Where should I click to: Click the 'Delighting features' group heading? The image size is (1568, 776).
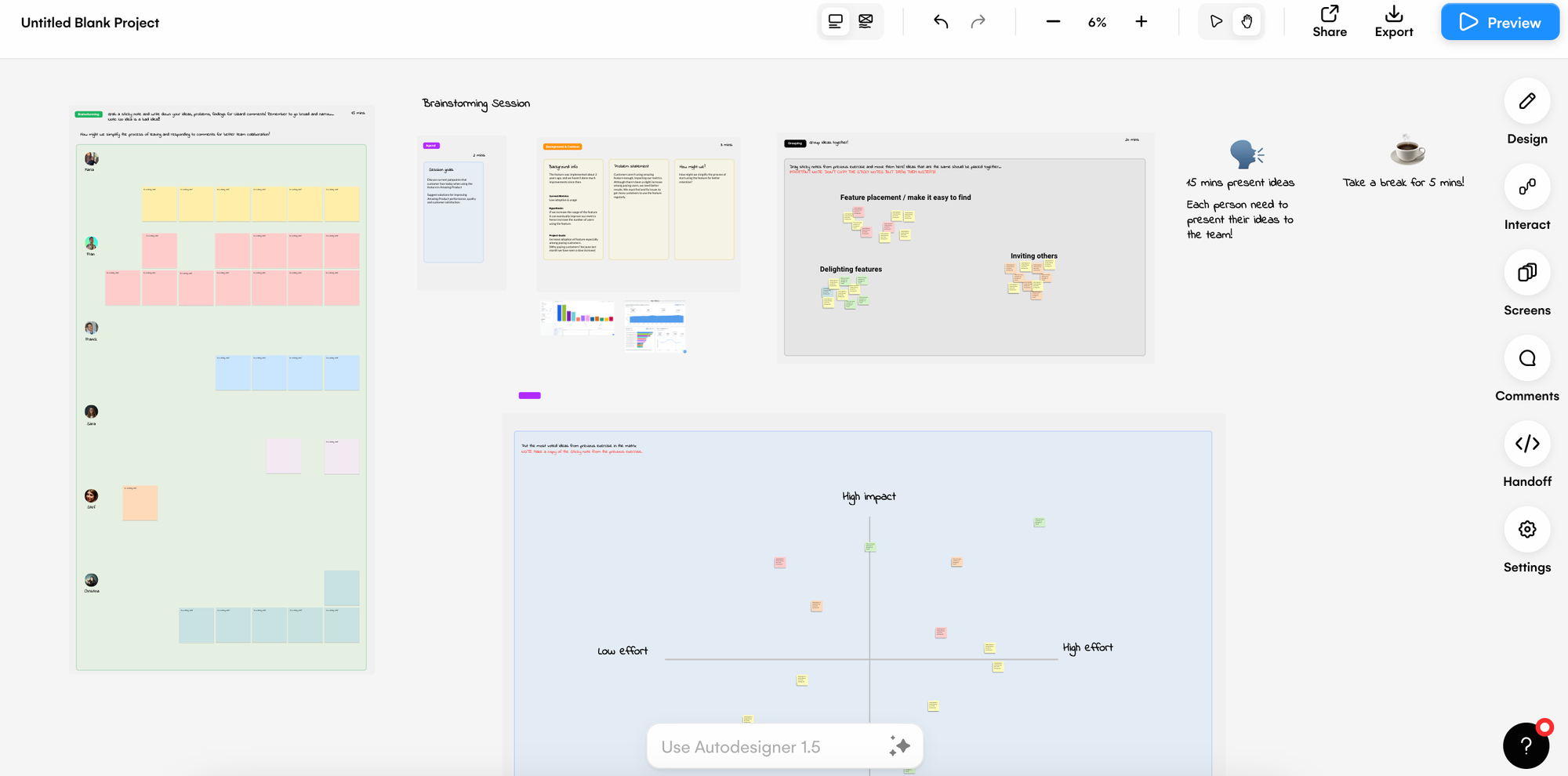click(x=851, y=269)
